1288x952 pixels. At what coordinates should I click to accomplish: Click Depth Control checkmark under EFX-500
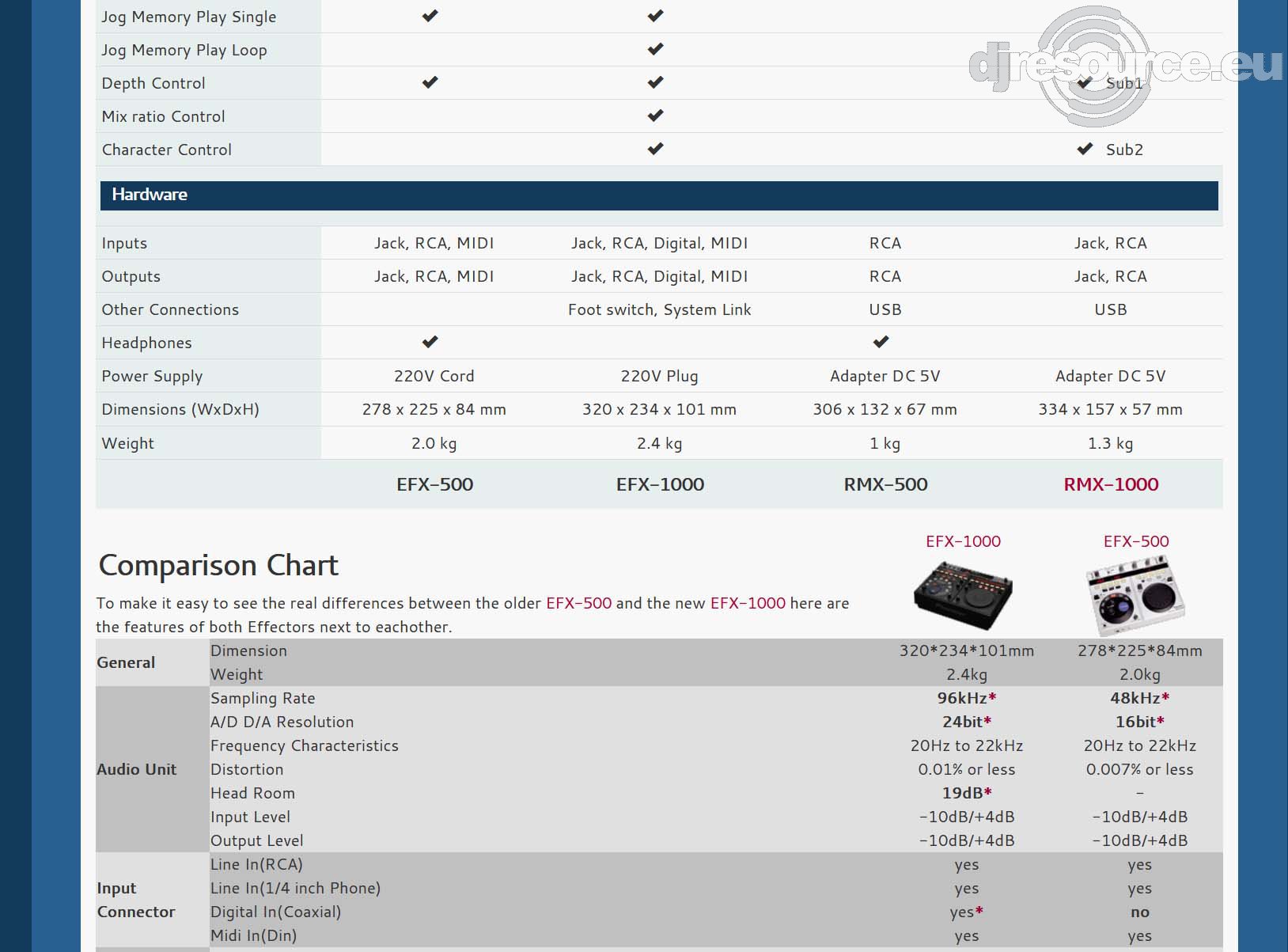pyautogui.click(x=430, y=82)
